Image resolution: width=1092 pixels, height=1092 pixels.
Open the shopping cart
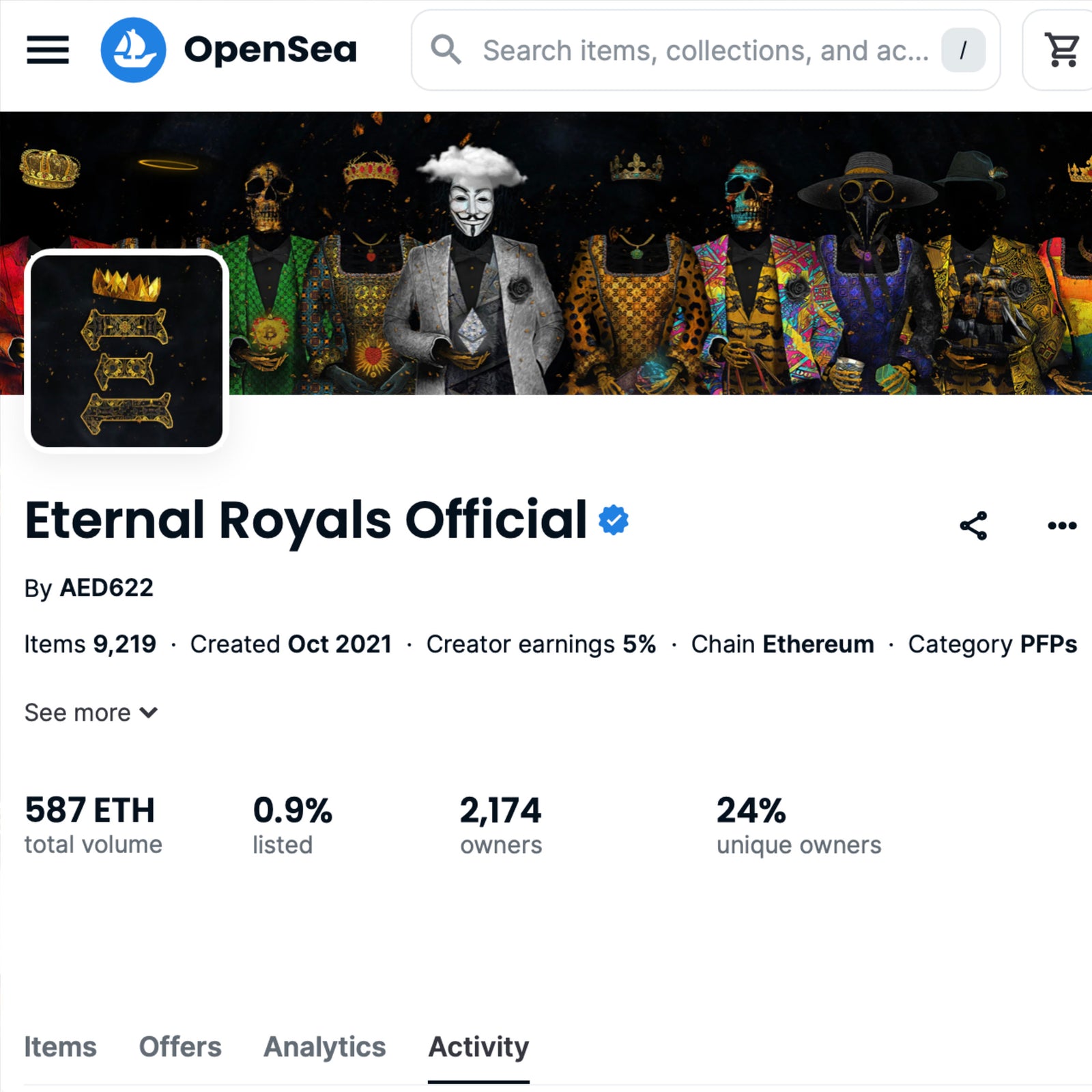[1062, 50]
